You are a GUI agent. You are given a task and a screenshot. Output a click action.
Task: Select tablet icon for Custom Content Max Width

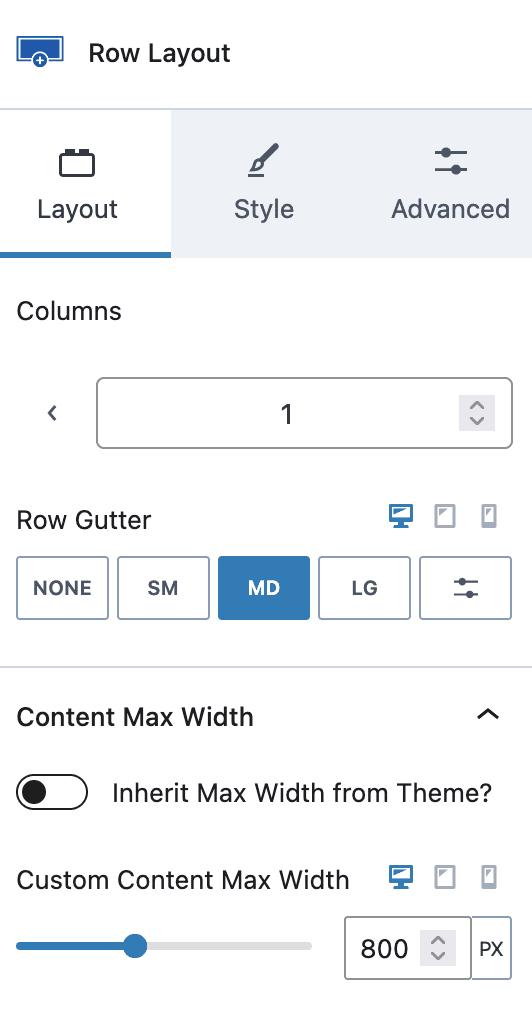445,877
